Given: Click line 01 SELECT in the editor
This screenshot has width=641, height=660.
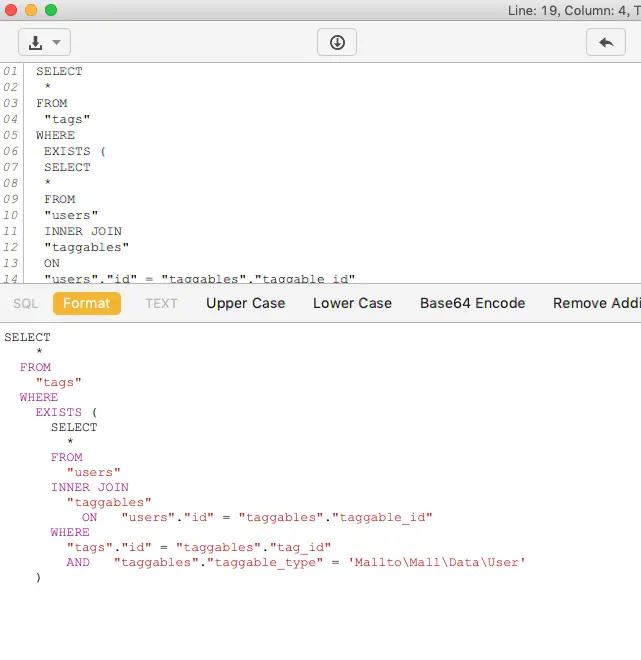Looking at the screenshot, I should click(59, 71).
